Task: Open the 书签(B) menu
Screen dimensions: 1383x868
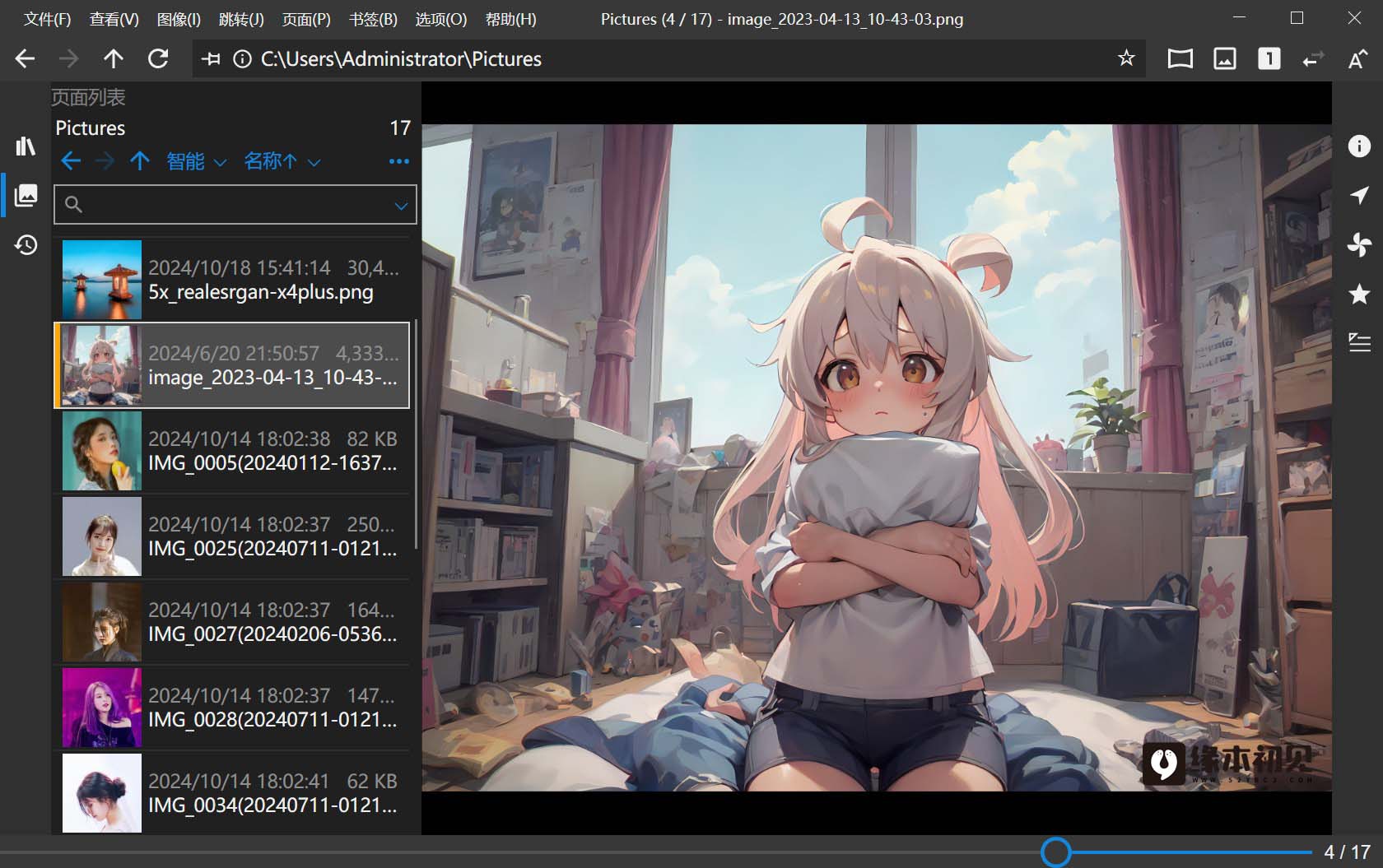Action: pos(373,19)
